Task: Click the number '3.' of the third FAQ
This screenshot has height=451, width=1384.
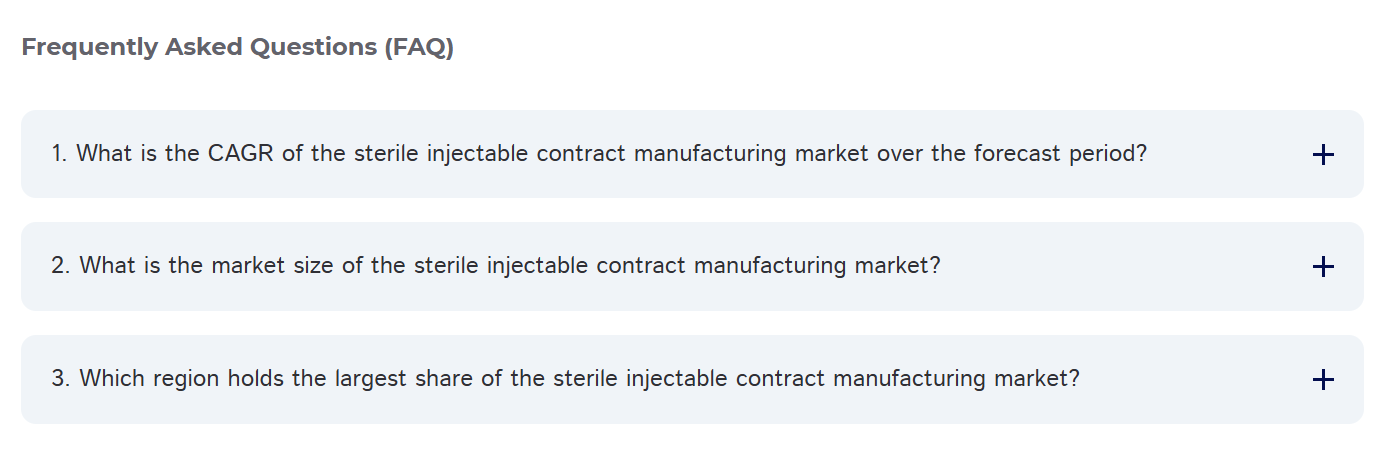Action: [61, 379]
